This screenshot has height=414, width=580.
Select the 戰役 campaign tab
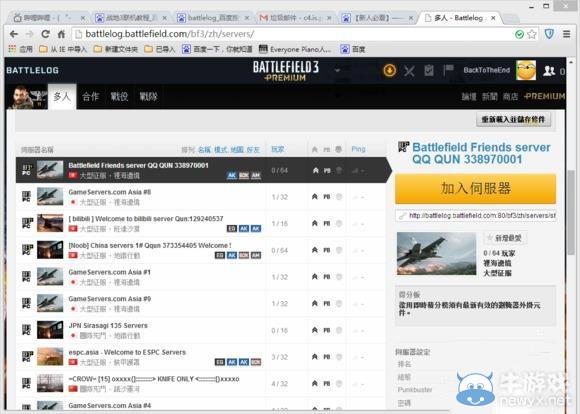(119, 97)
